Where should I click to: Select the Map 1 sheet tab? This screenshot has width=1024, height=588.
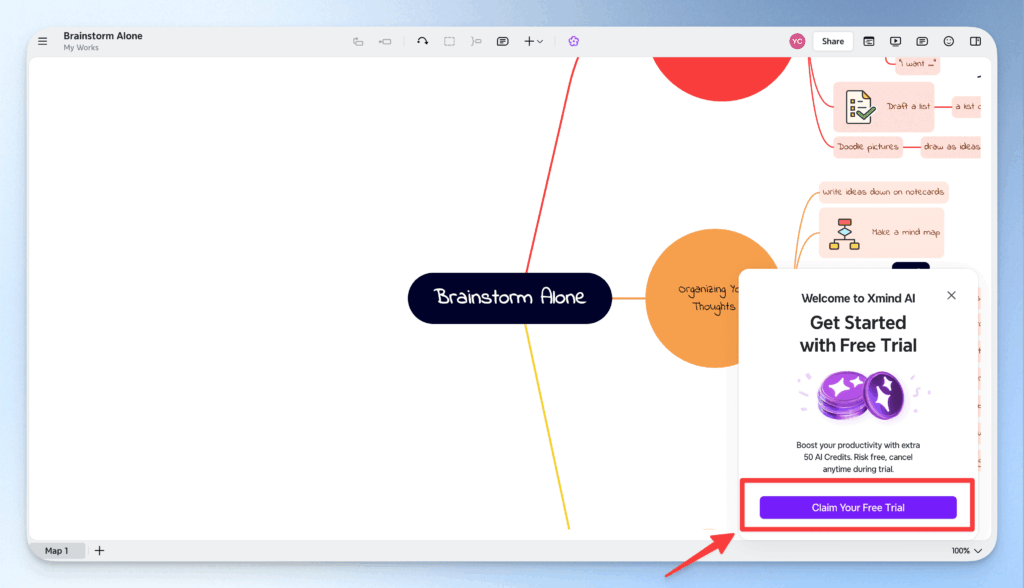coord(58,550)
